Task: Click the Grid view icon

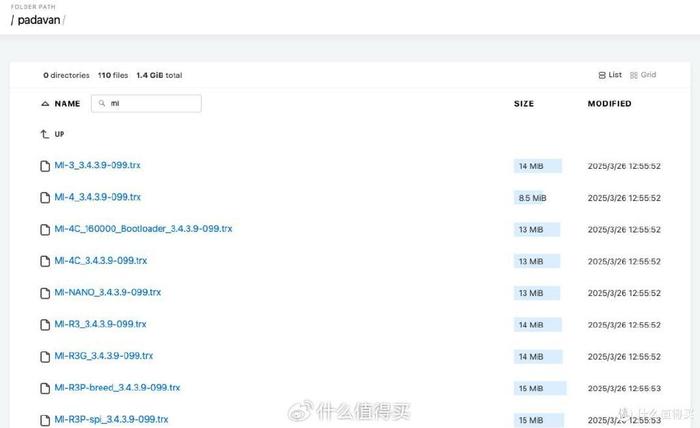Action: coord(633,75)
